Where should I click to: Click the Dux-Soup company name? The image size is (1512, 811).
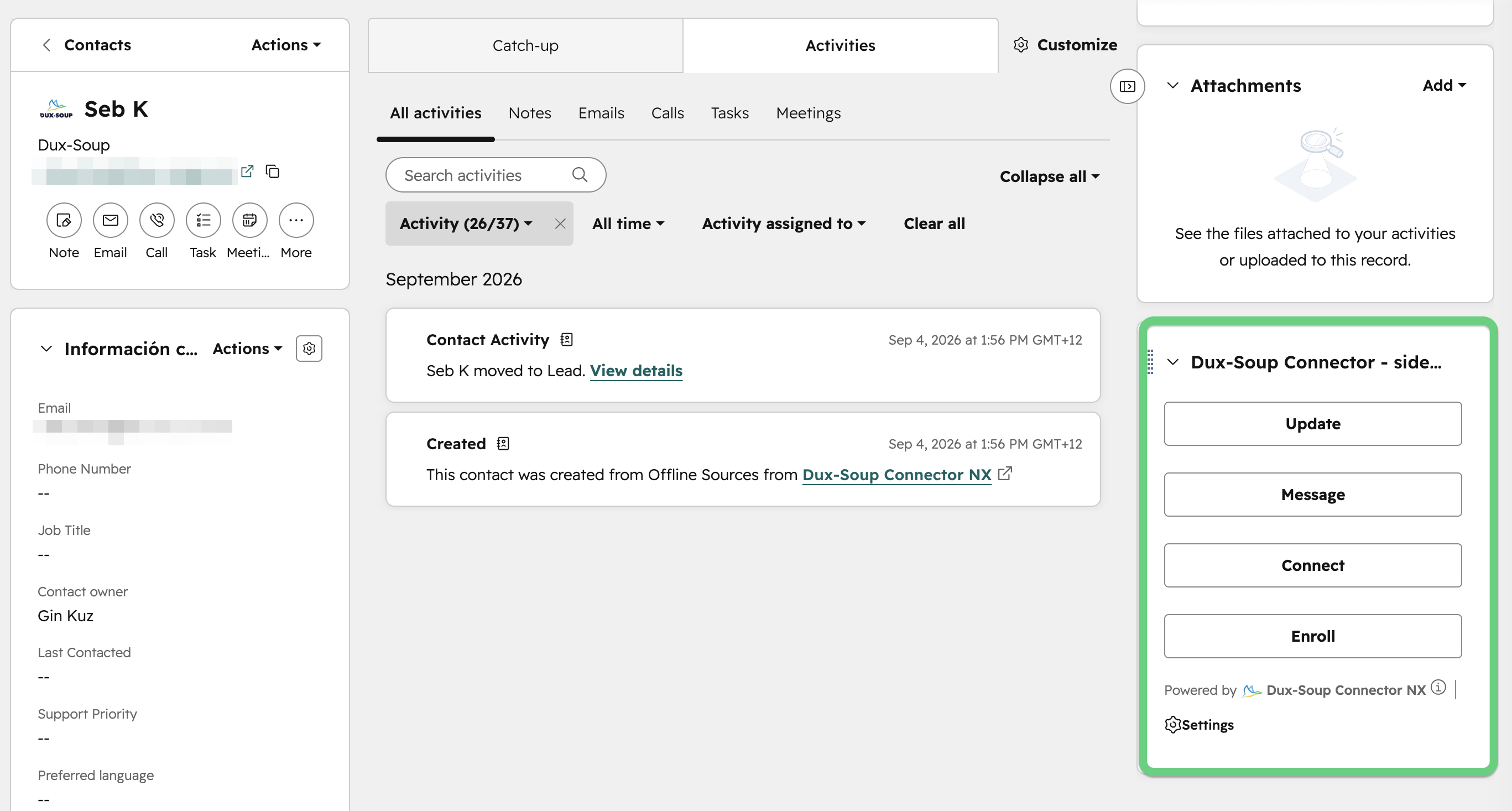coord(74,145)
